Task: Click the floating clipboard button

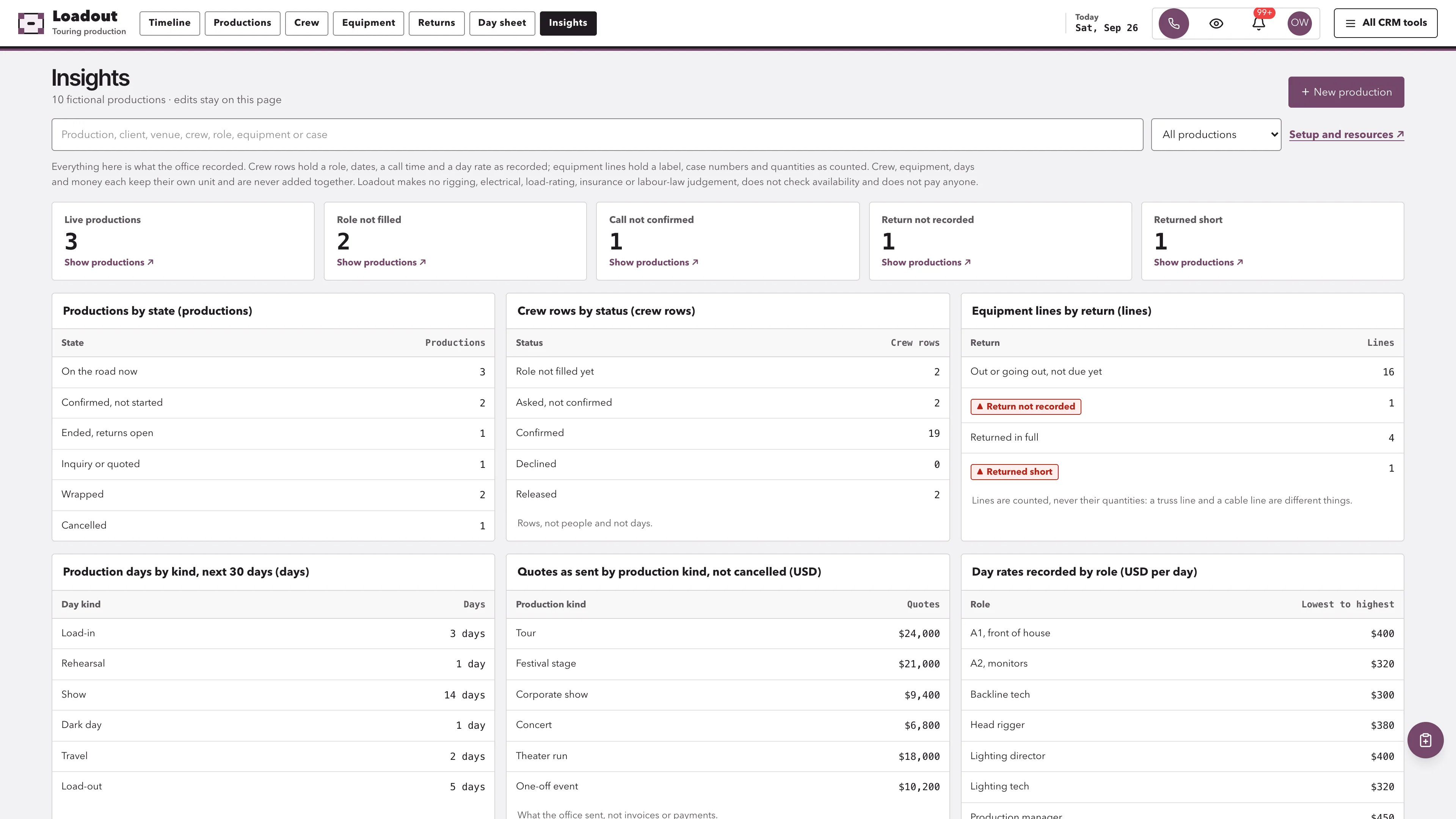Action: click(x=1425, y=740)
